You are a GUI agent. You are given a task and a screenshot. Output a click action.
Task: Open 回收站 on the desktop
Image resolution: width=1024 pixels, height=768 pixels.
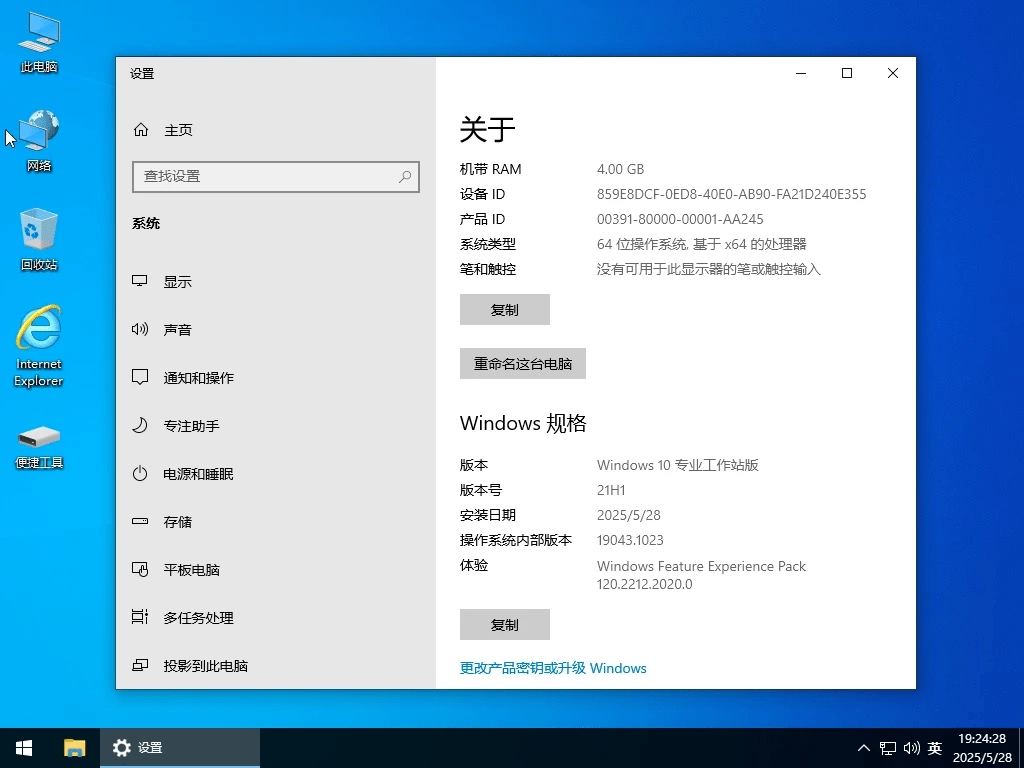pyautogui.click(x=38, y=237)
